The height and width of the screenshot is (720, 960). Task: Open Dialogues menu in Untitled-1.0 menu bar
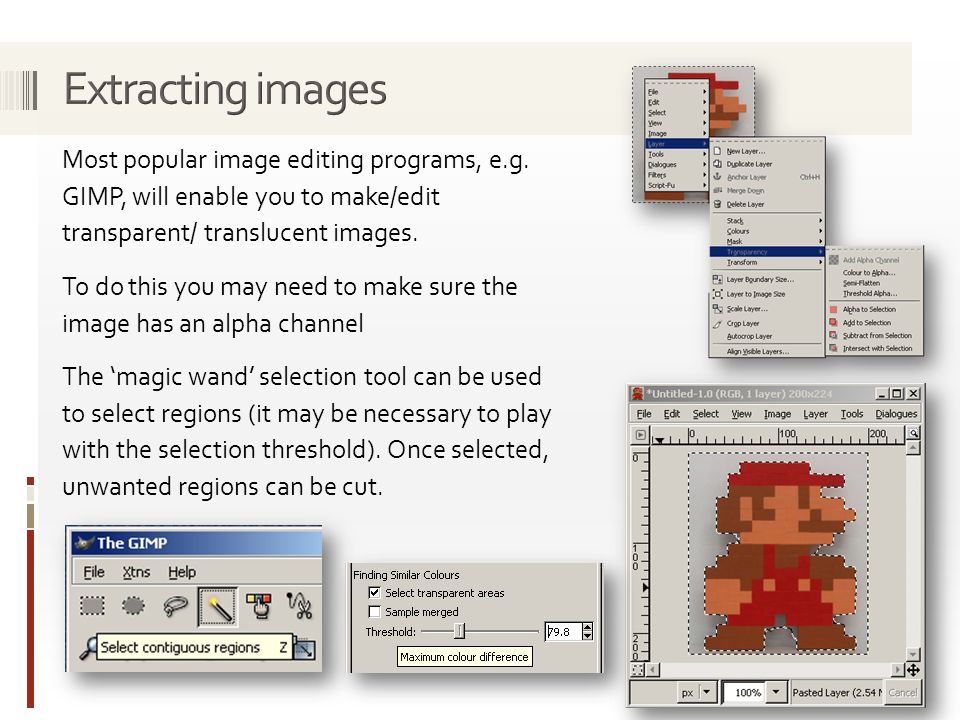pos(896,414)
